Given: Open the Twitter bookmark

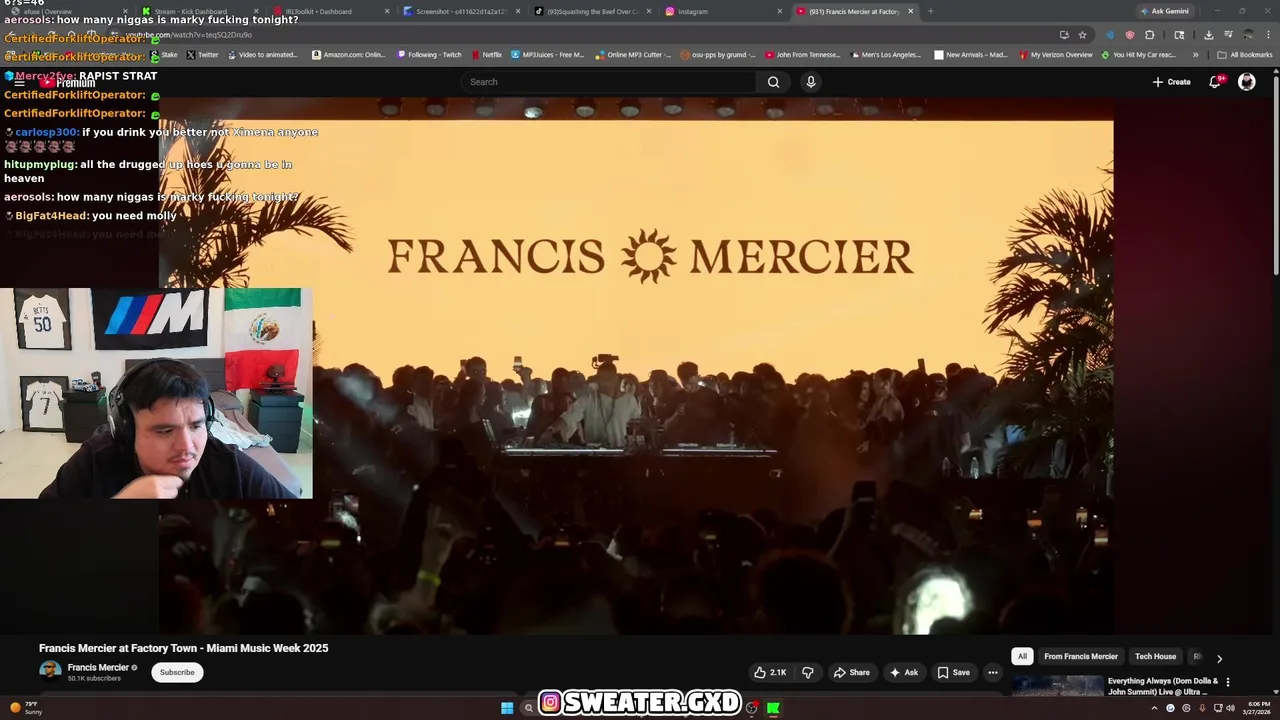Looking at the screenshot, I should (x=202, y=55).
